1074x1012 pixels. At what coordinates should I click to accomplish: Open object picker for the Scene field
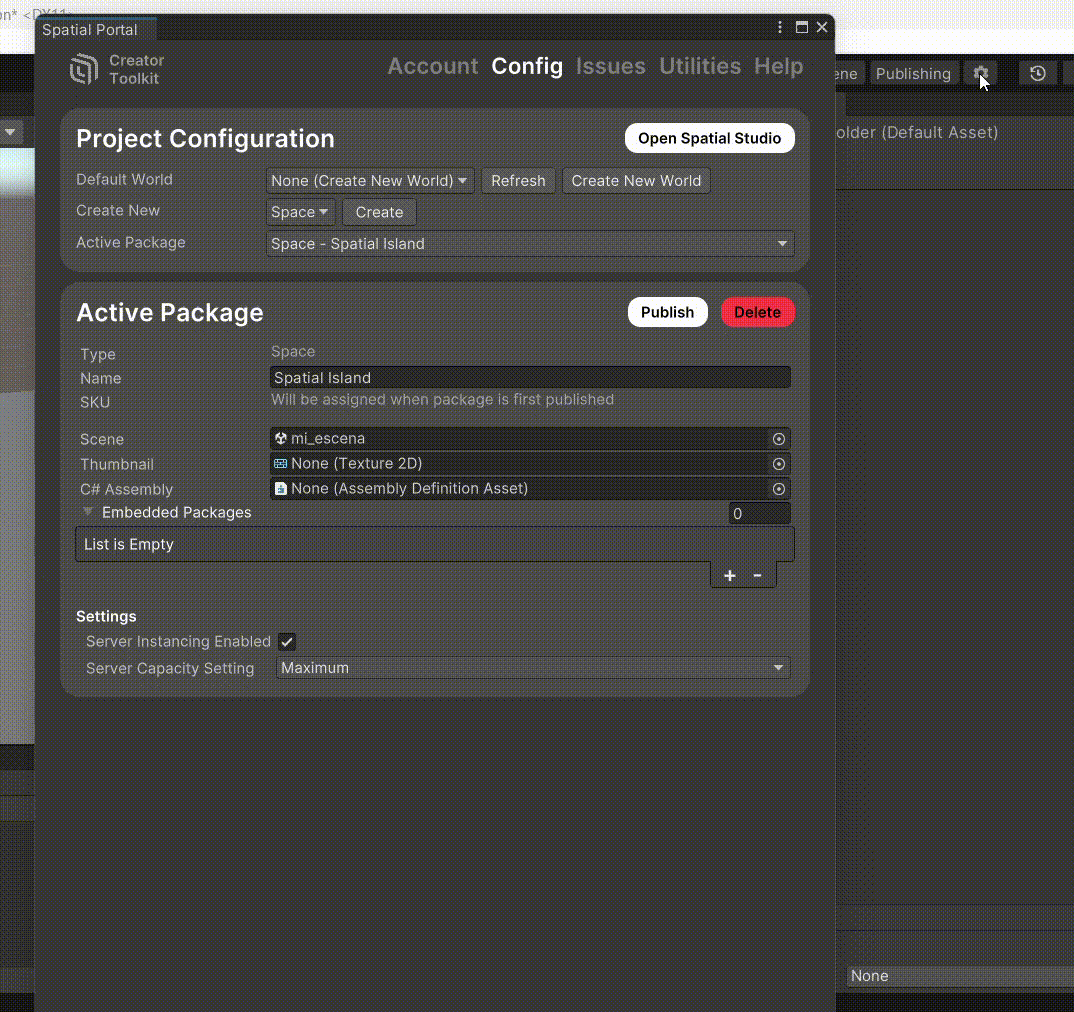[779, 439]
